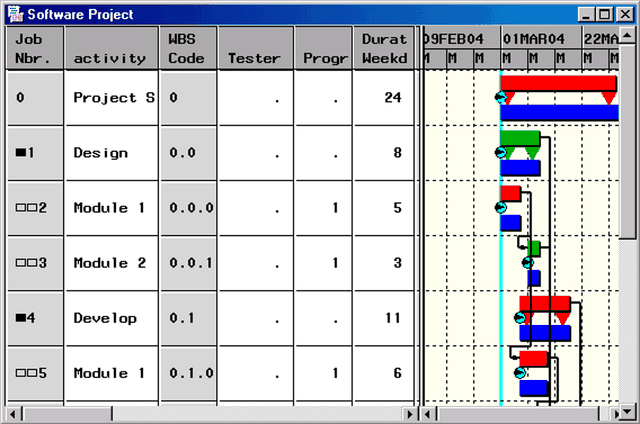
Task: Click left arrow of the table horizontal scrollbar
Action: tap(13, 413)
